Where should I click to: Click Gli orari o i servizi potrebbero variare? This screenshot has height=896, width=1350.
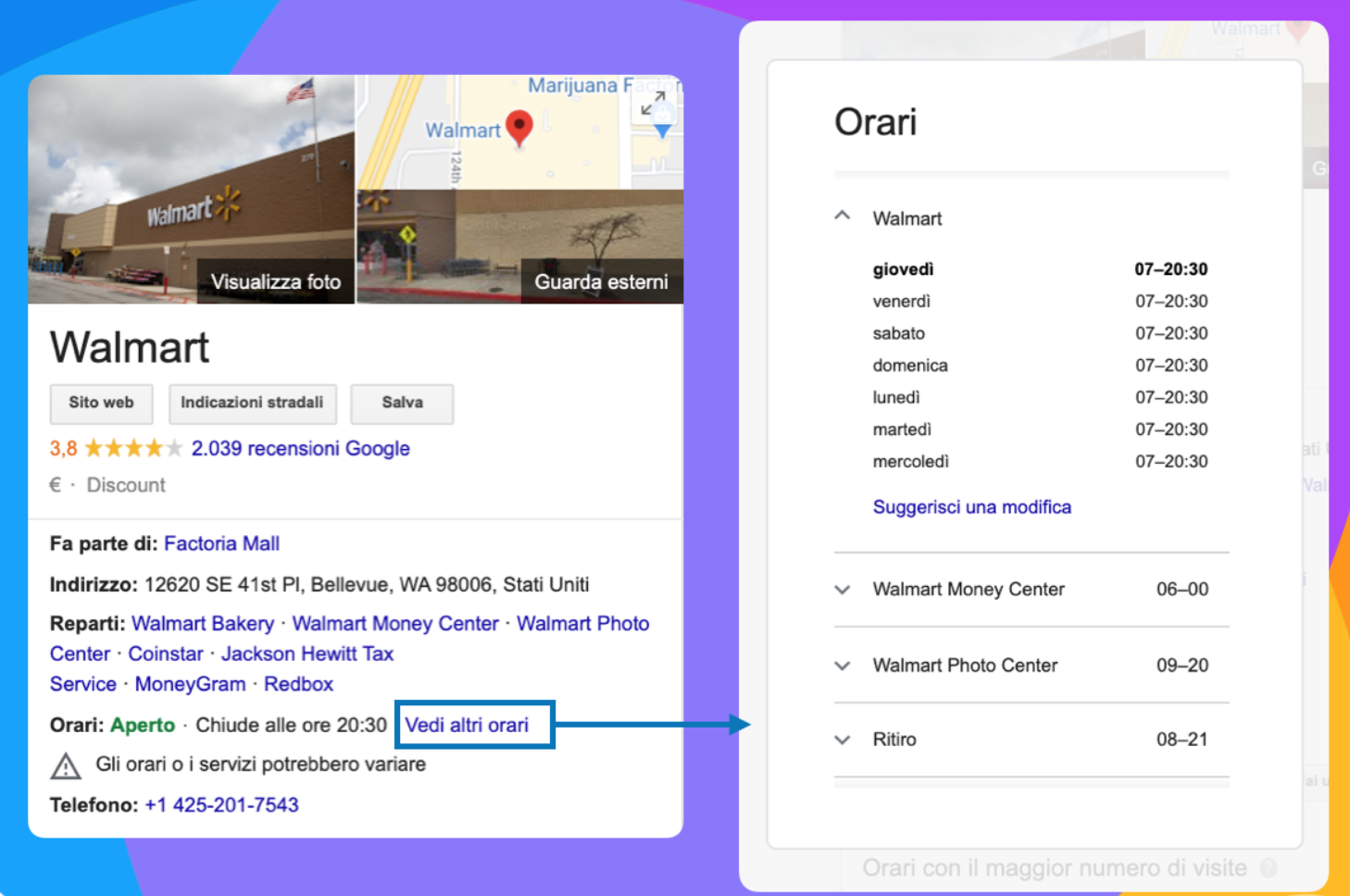pyautogui.click(x=260, y=765)
